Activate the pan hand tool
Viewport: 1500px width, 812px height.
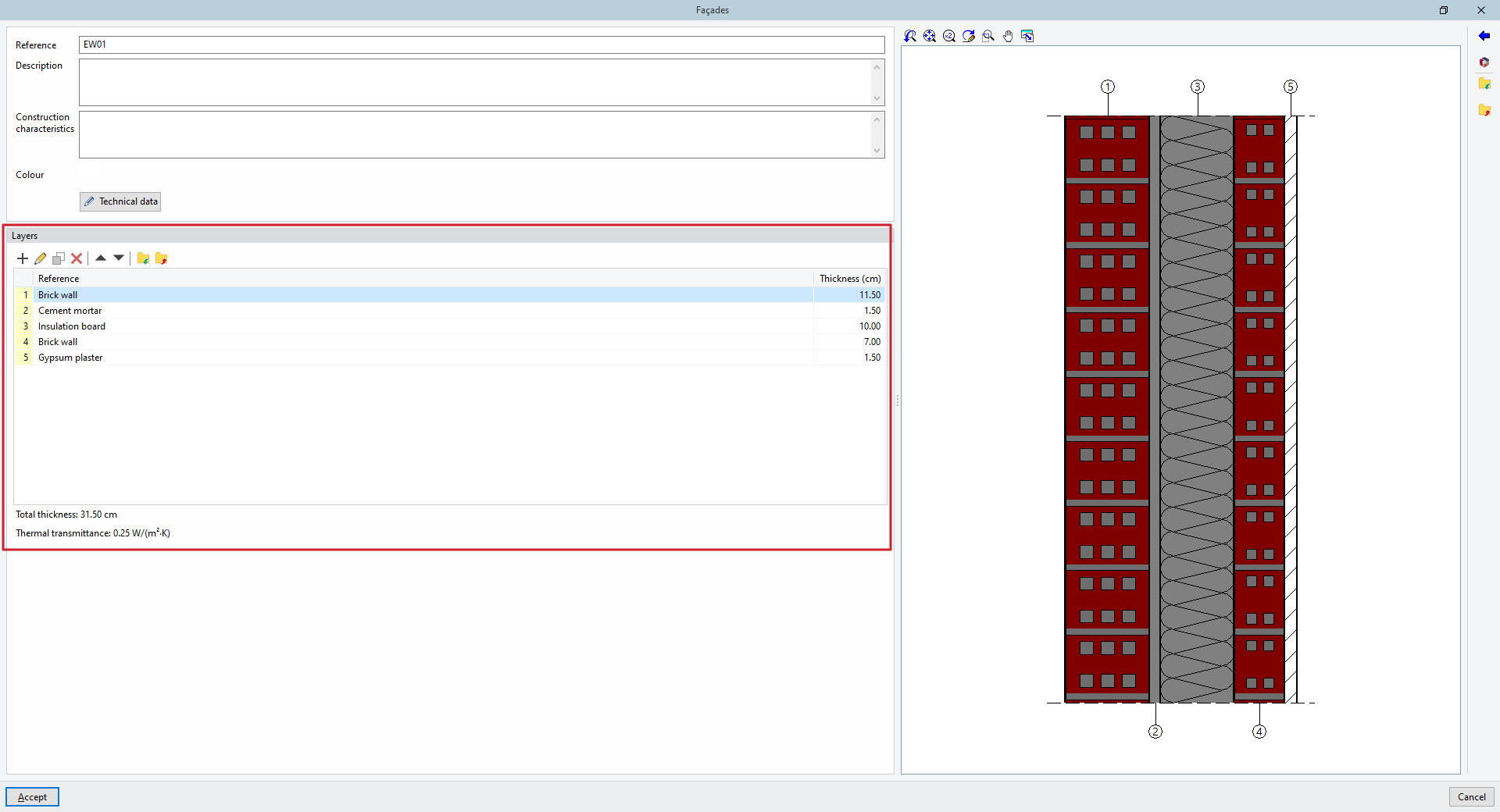click(x=1008, y=36)
